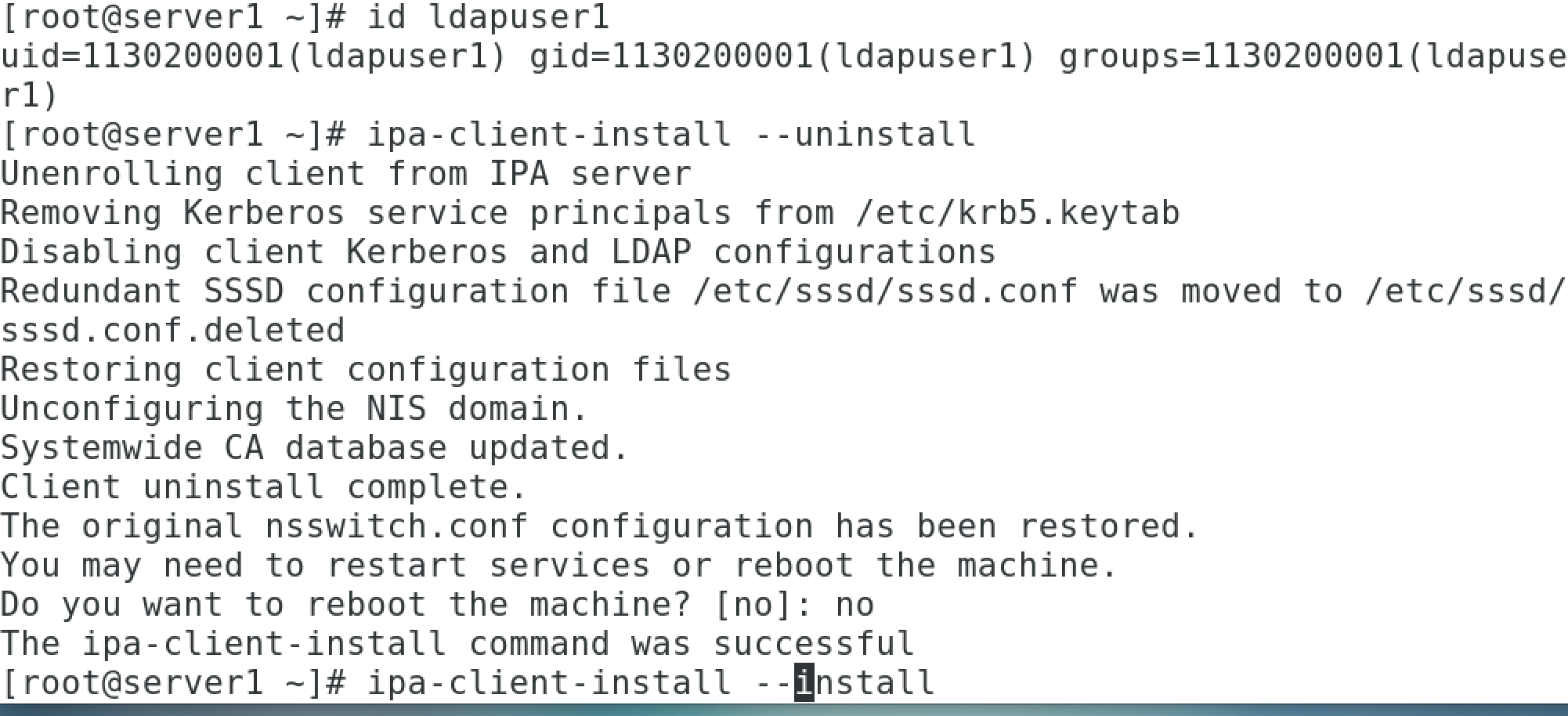Click the highlighted cursor on '--install'
Screen dimensions: 1568x716
point(804,682)
